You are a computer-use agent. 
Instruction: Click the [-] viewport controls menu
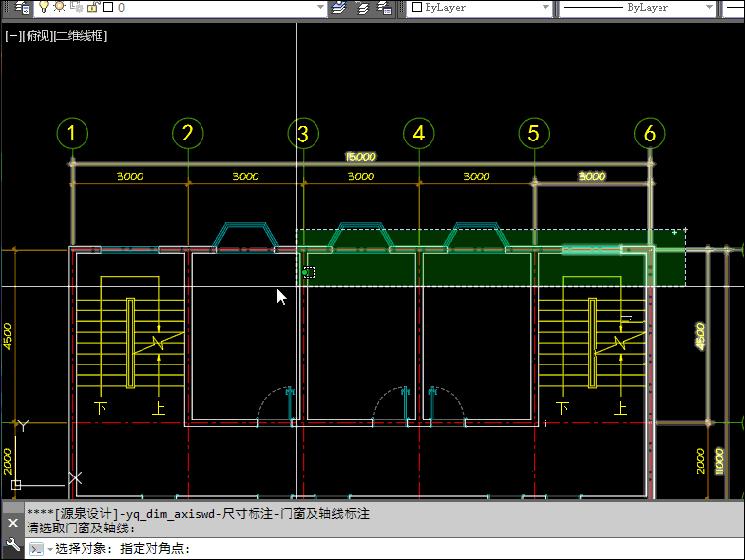pyautogui.click(x=13, y=36)
